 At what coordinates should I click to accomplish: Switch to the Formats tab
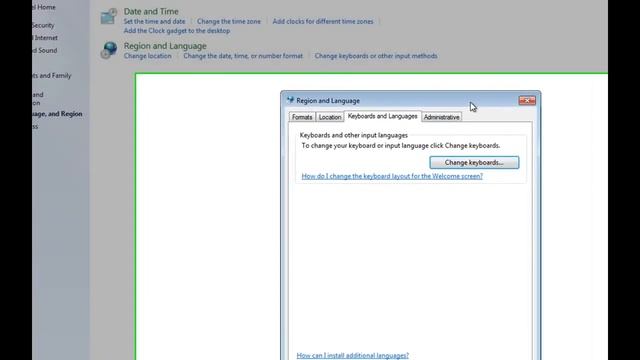pos(302,117)
